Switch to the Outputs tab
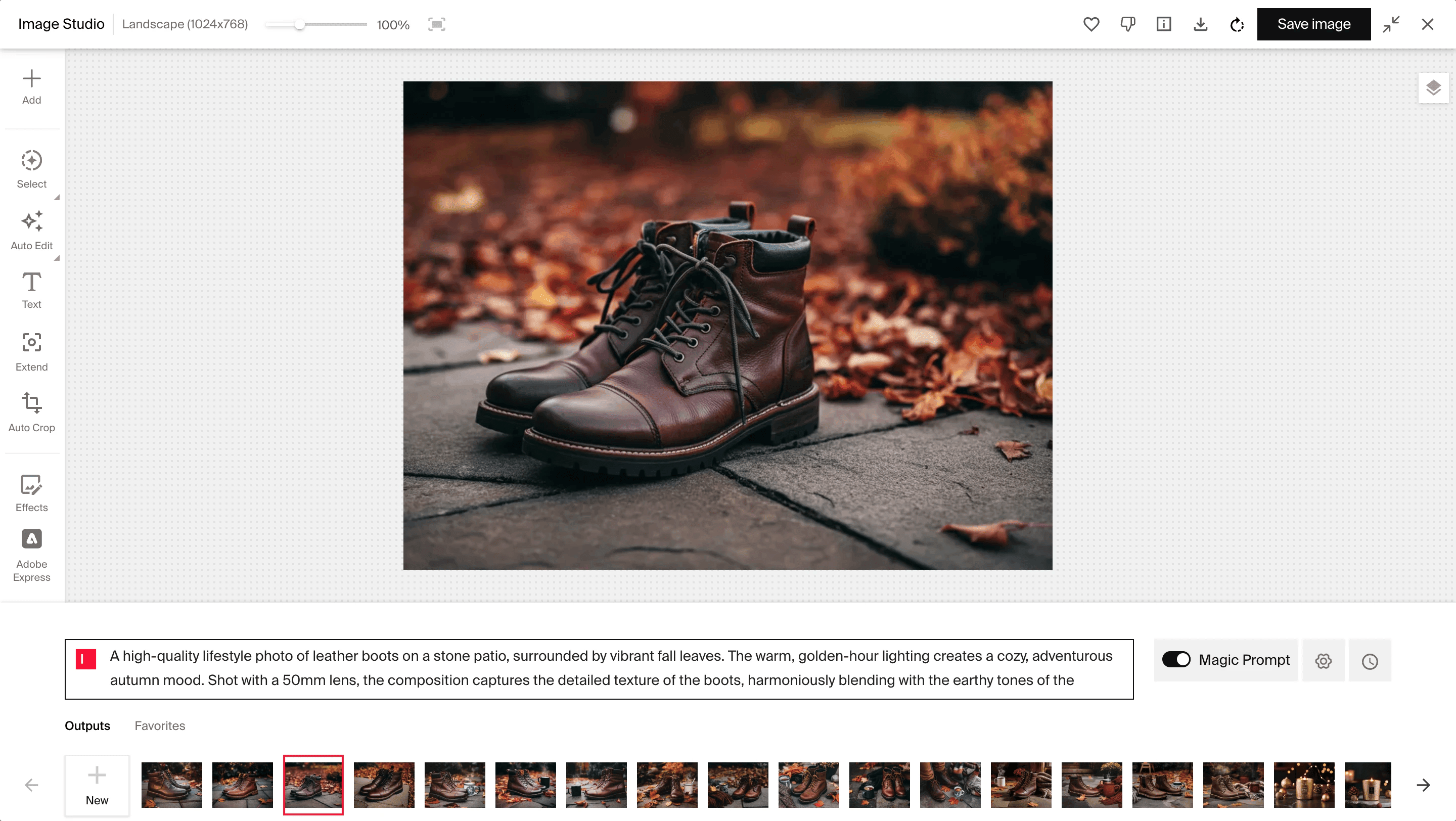The width and height of the screenshot is (1456, 821). click(87, 725)
